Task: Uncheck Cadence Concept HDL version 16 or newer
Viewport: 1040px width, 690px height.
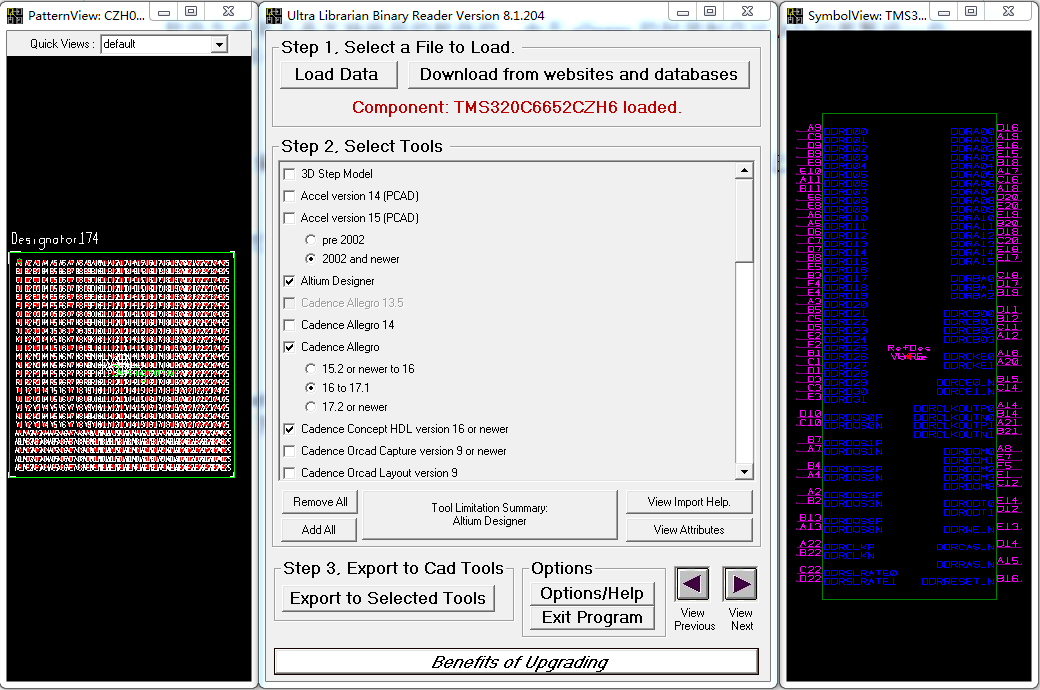Action: pyautogui.click(x=289, y=429)
